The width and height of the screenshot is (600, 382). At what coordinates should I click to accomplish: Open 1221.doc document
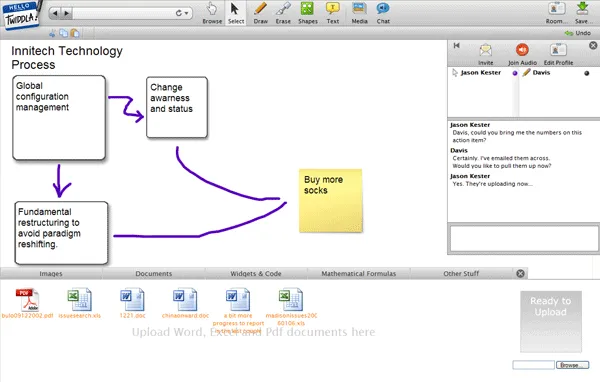click(x=132, y=304)
